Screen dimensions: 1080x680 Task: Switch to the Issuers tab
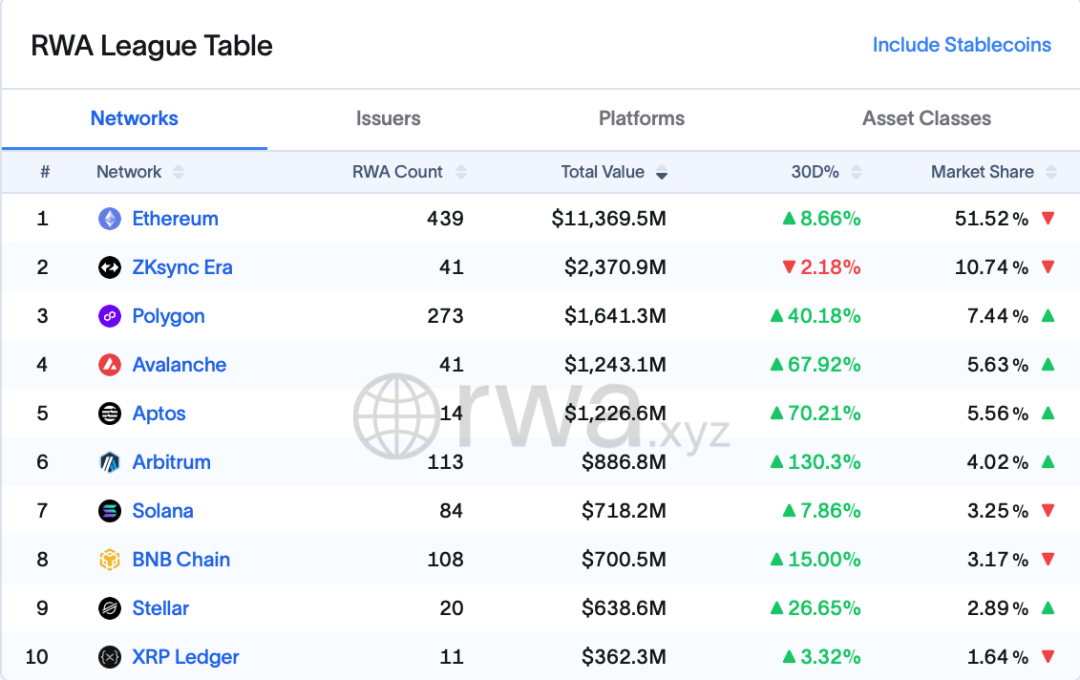click(x=388, y=118)
